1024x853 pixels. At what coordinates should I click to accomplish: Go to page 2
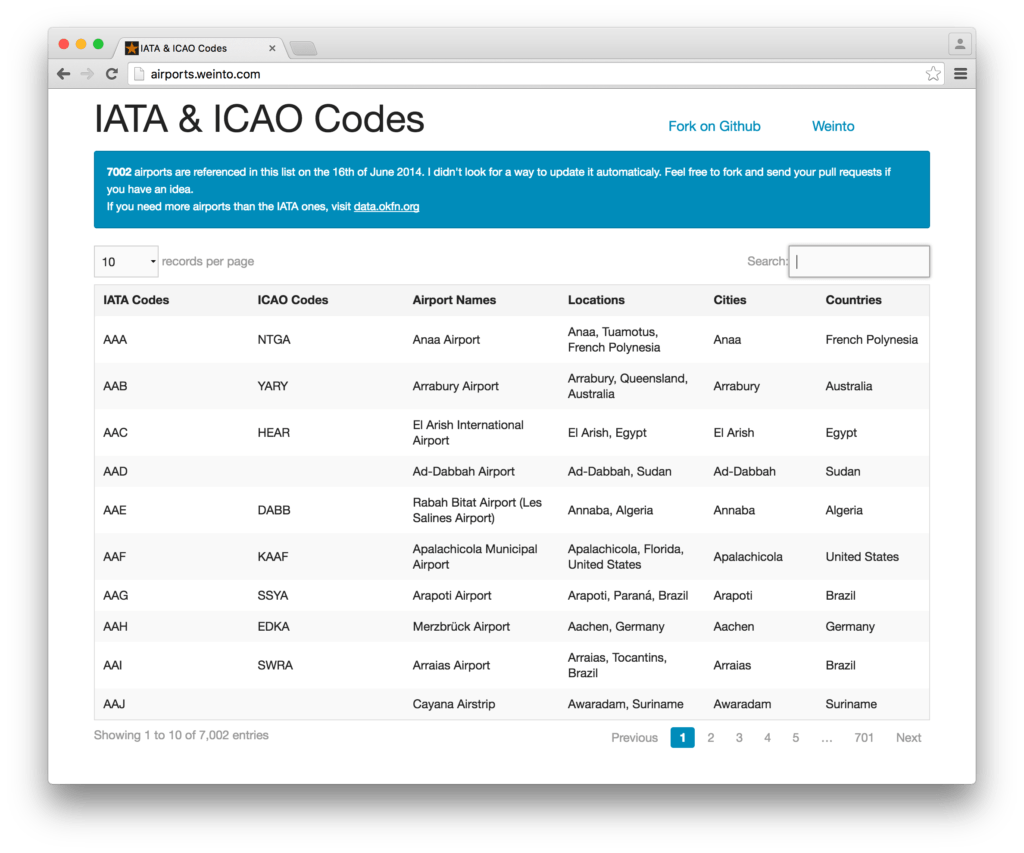click(x=711, y=737)
